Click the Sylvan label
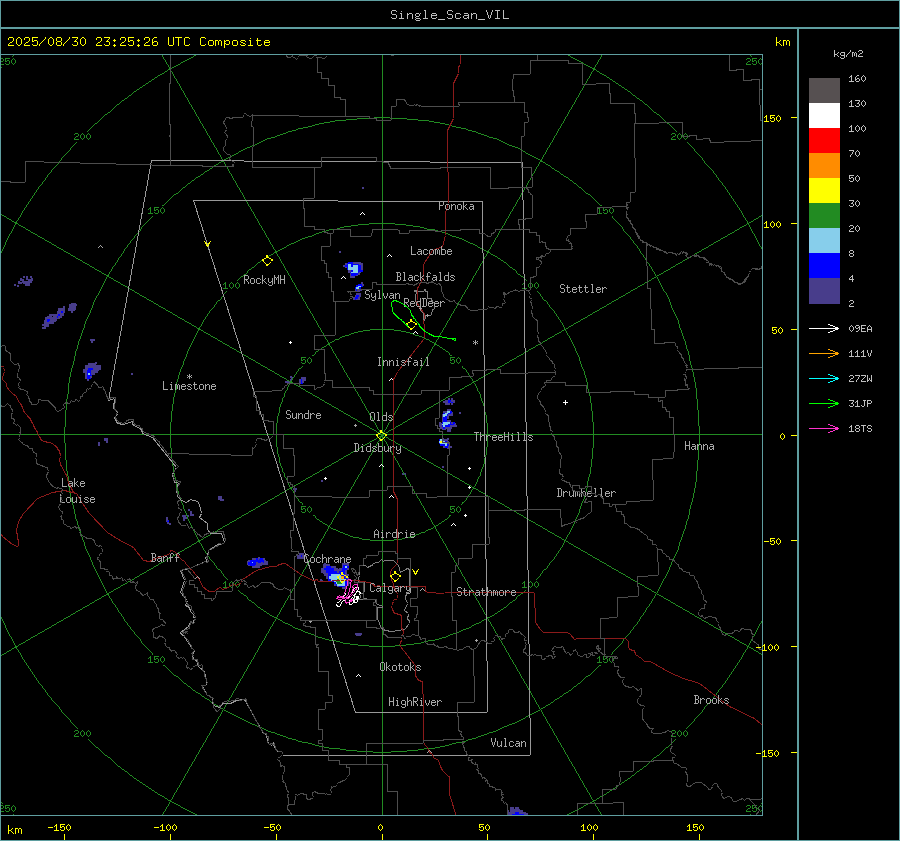The image size is (900, 841). click(382, 295)
